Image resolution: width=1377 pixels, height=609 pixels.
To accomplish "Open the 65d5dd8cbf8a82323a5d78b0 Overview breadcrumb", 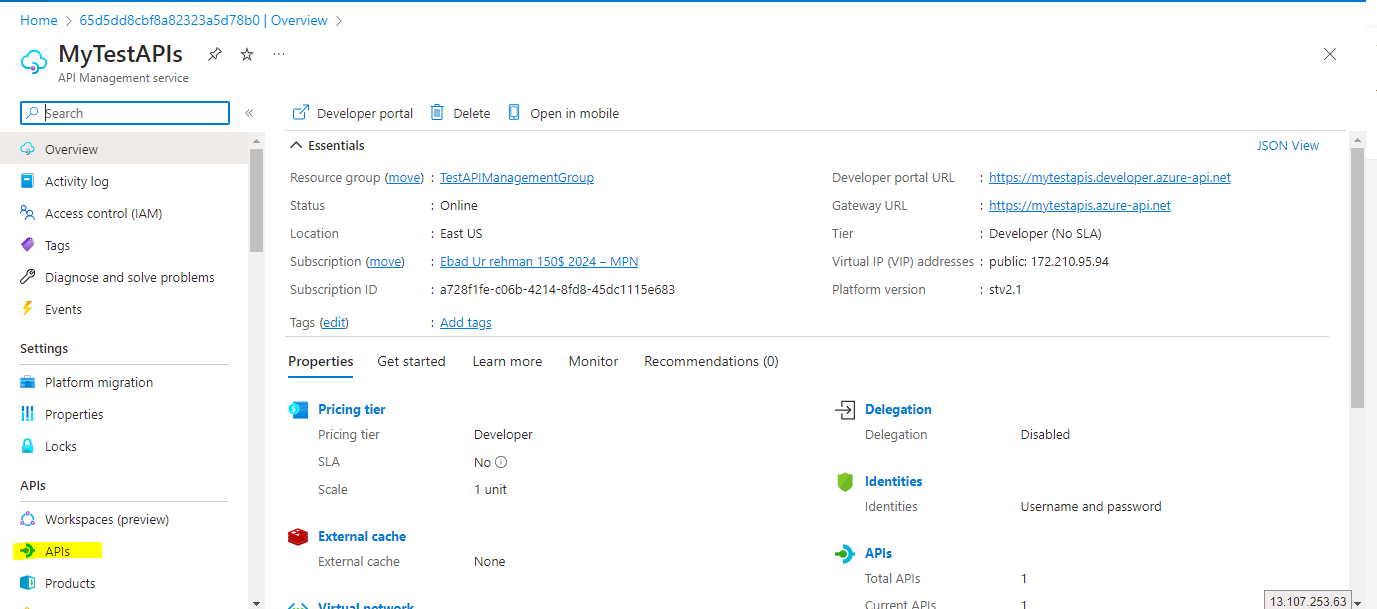I will (x=203, y=20).
